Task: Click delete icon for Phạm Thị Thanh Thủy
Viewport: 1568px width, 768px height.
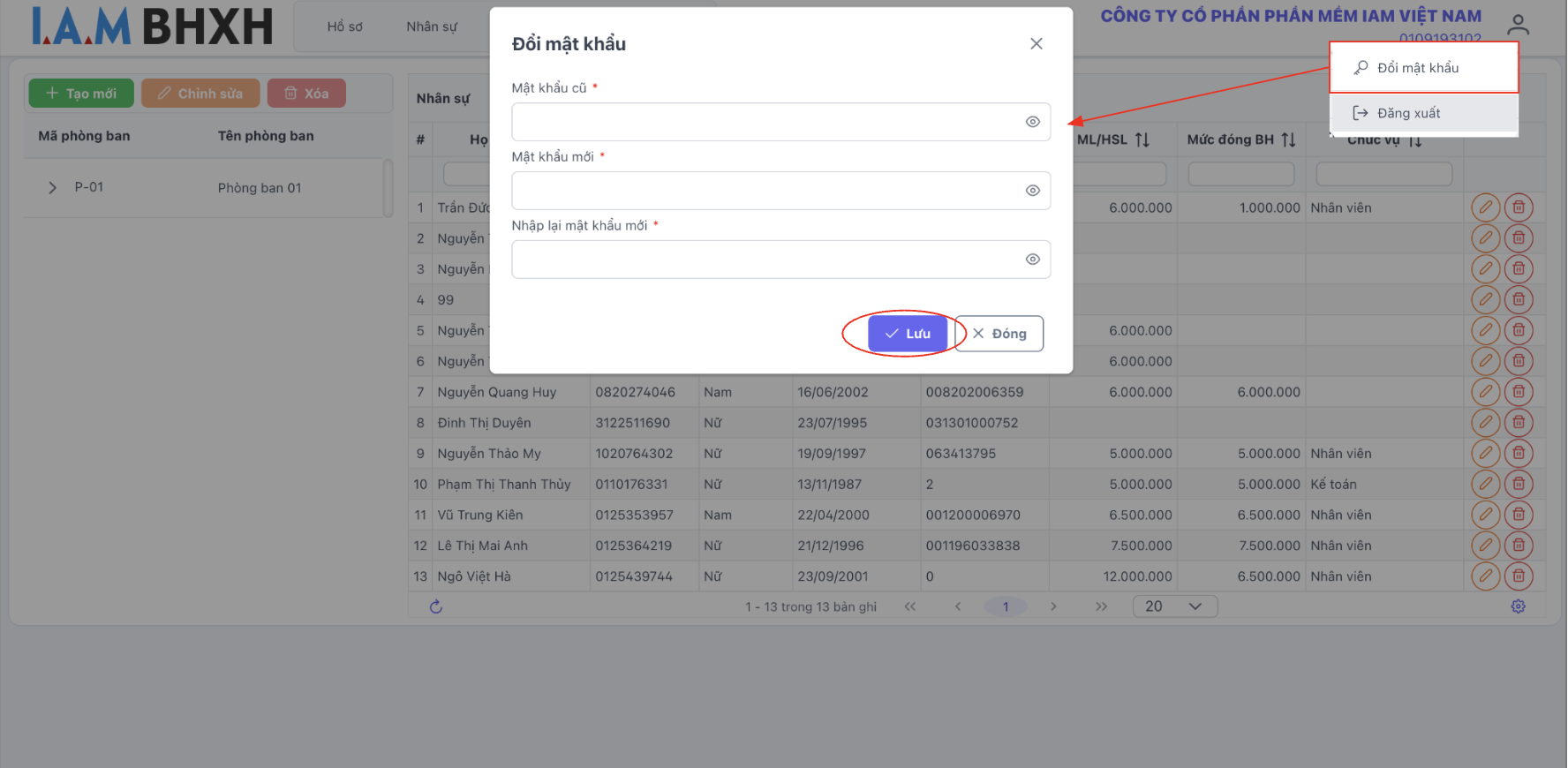Action: click(x=1519, y=484)
